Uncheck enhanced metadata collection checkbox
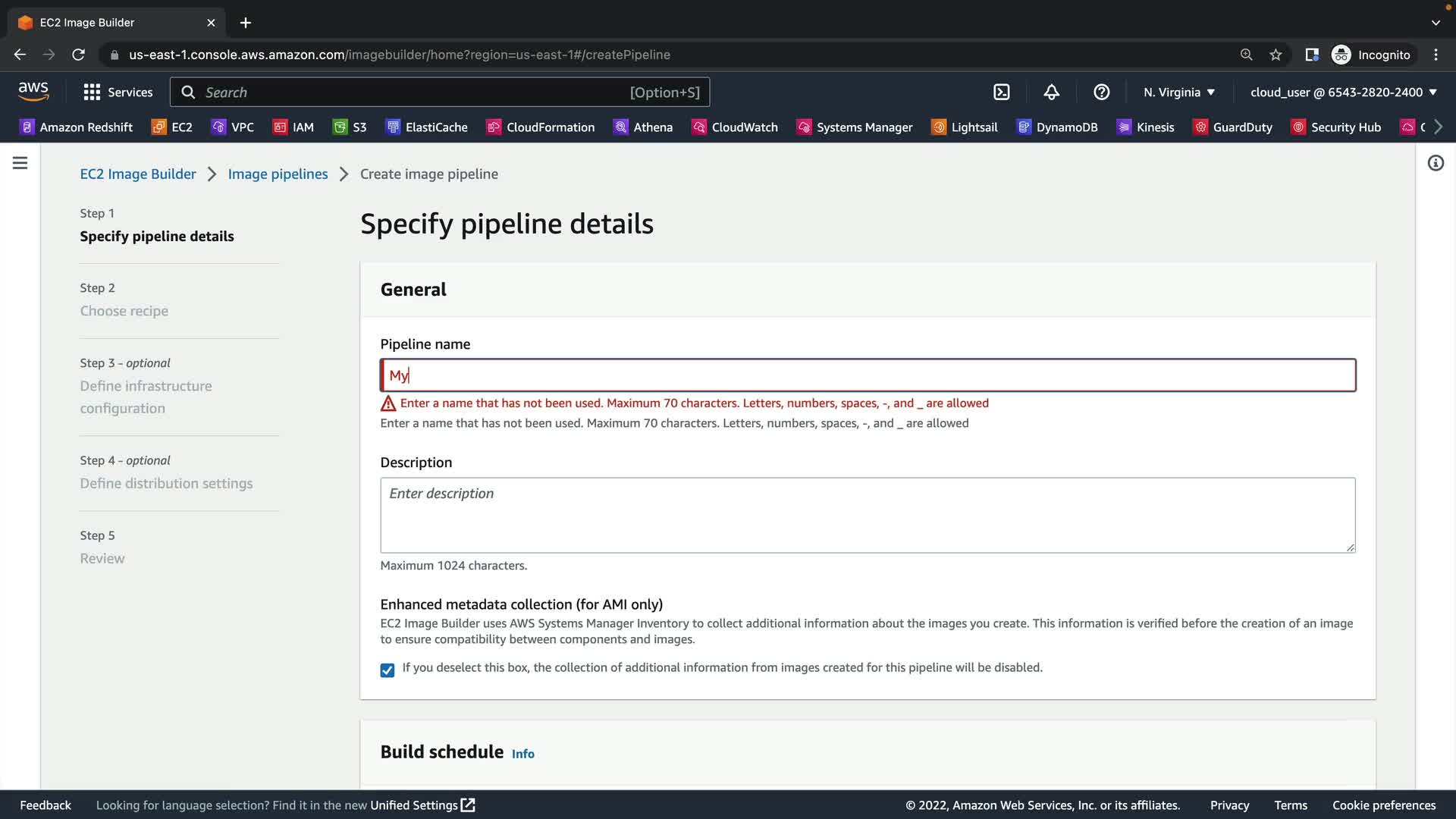 click(x=388, y=670)
